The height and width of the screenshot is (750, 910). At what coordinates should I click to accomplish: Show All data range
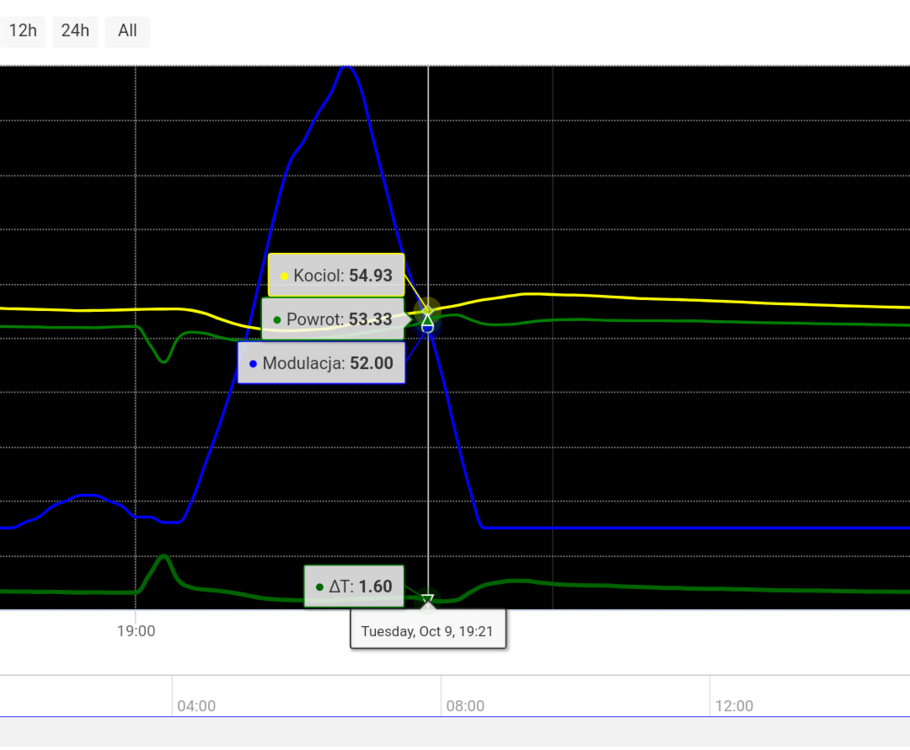127,31
